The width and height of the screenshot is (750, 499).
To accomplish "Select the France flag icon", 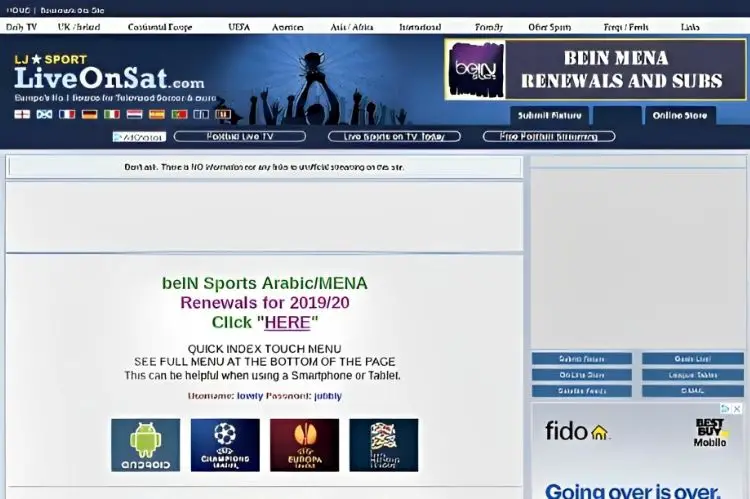I will [x=67, y=114].
